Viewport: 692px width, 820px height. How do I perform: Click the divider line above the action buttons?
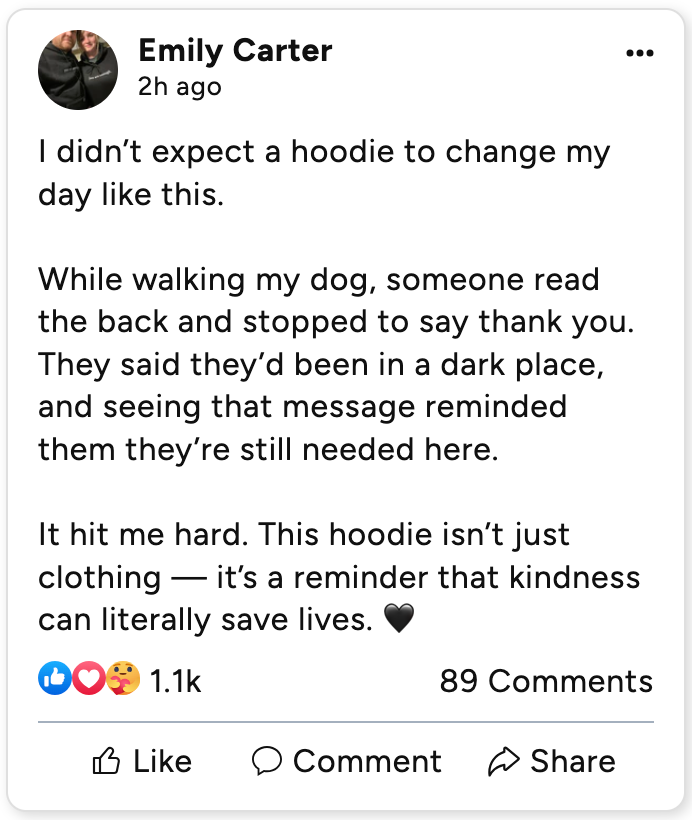346,721
